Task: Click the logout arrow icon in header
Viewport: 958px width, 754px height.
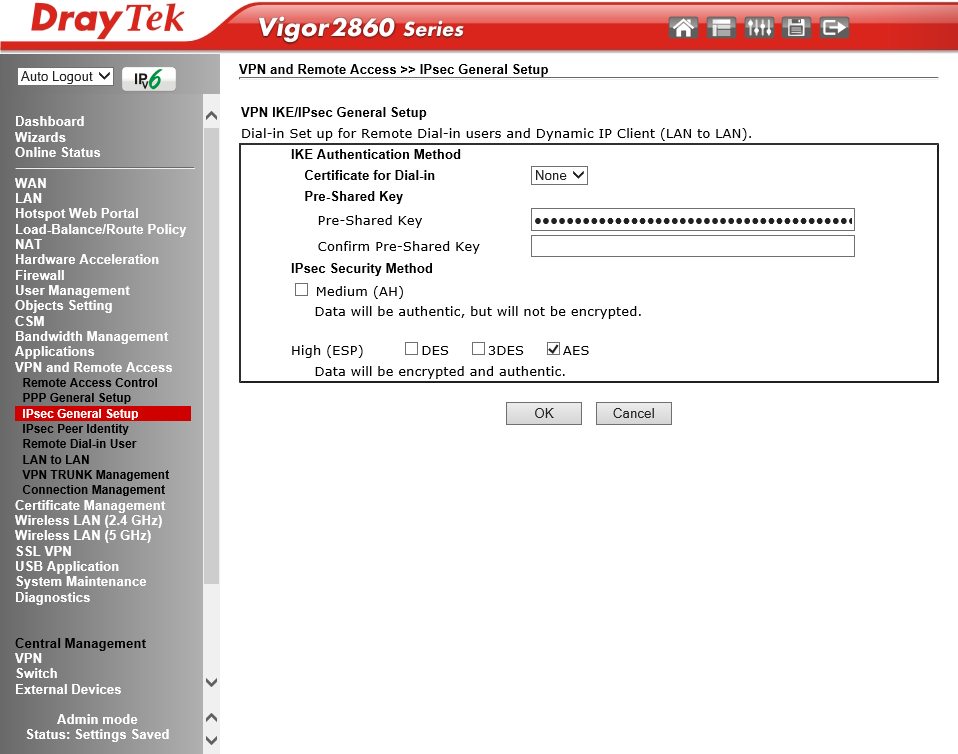Action: (x=834, y=27)
